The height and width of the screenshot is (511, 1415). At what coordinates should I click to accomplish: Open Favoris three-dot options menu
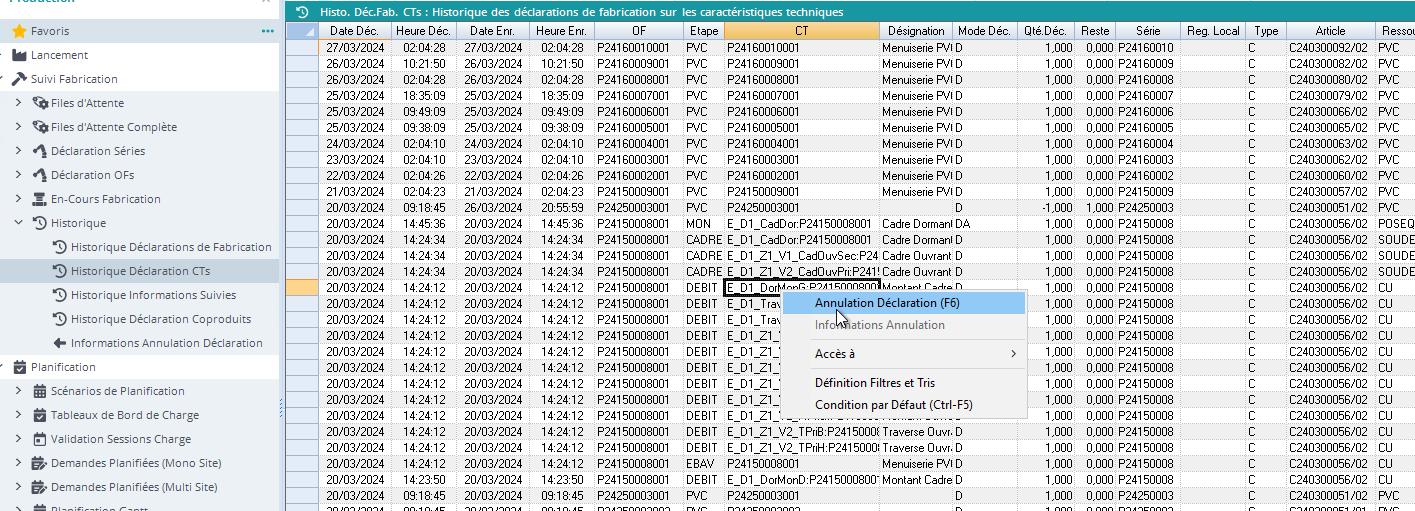(x=267, y=31)
